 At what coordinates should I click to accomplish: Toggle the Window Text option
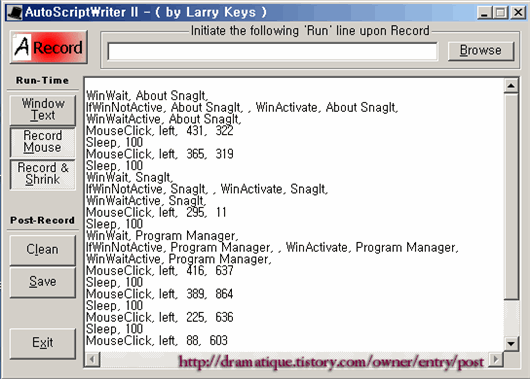pos(43,110)
